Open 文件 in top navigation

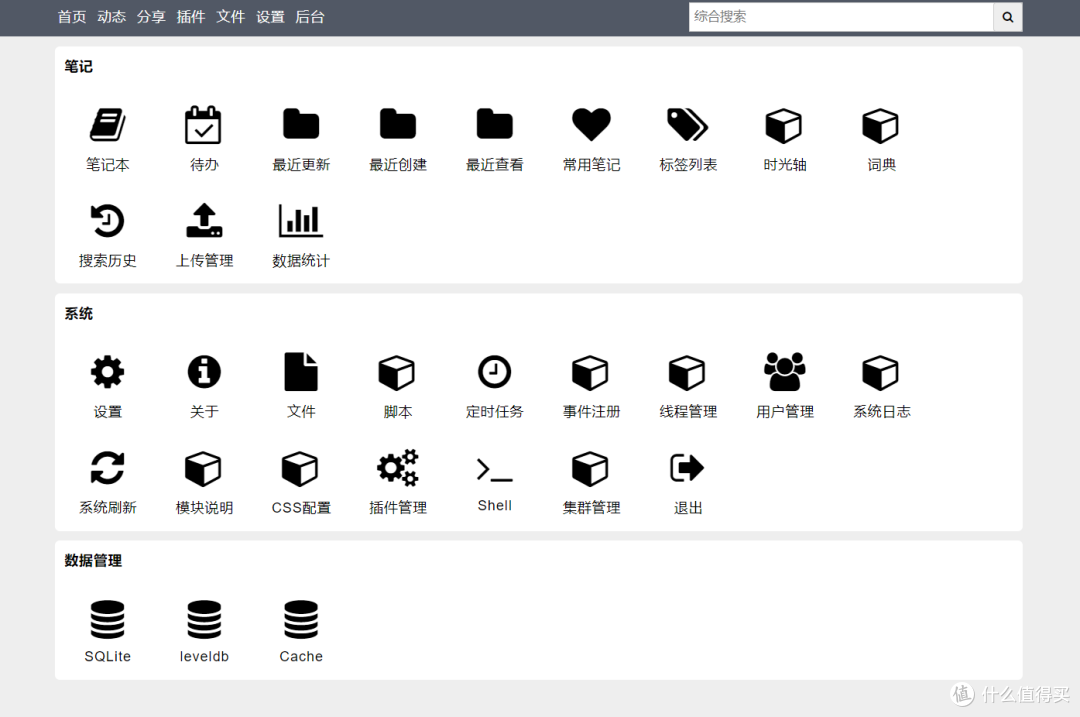coord(230,17)
